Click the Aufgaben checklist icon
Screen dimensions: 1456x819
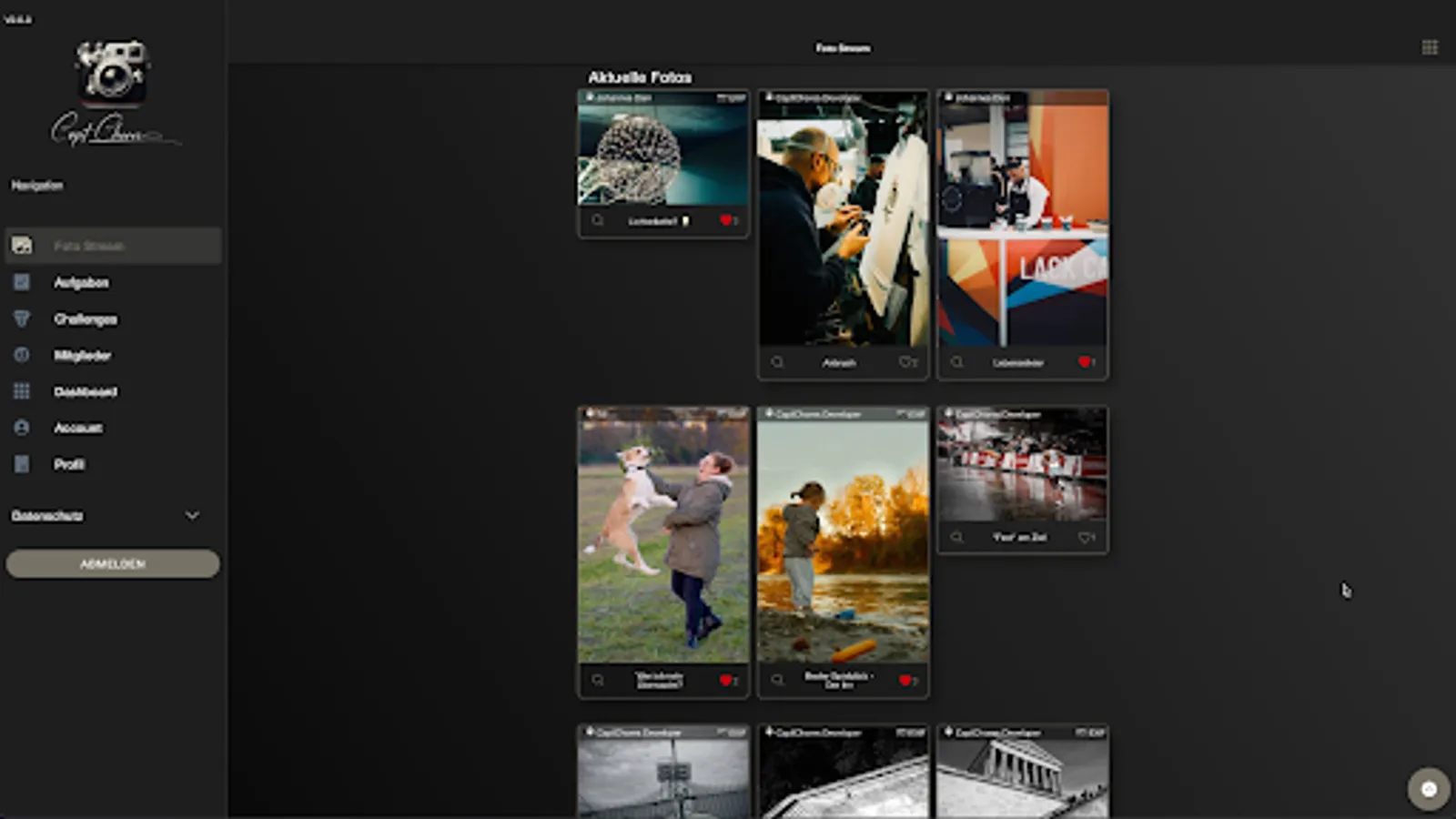(20, 282)
